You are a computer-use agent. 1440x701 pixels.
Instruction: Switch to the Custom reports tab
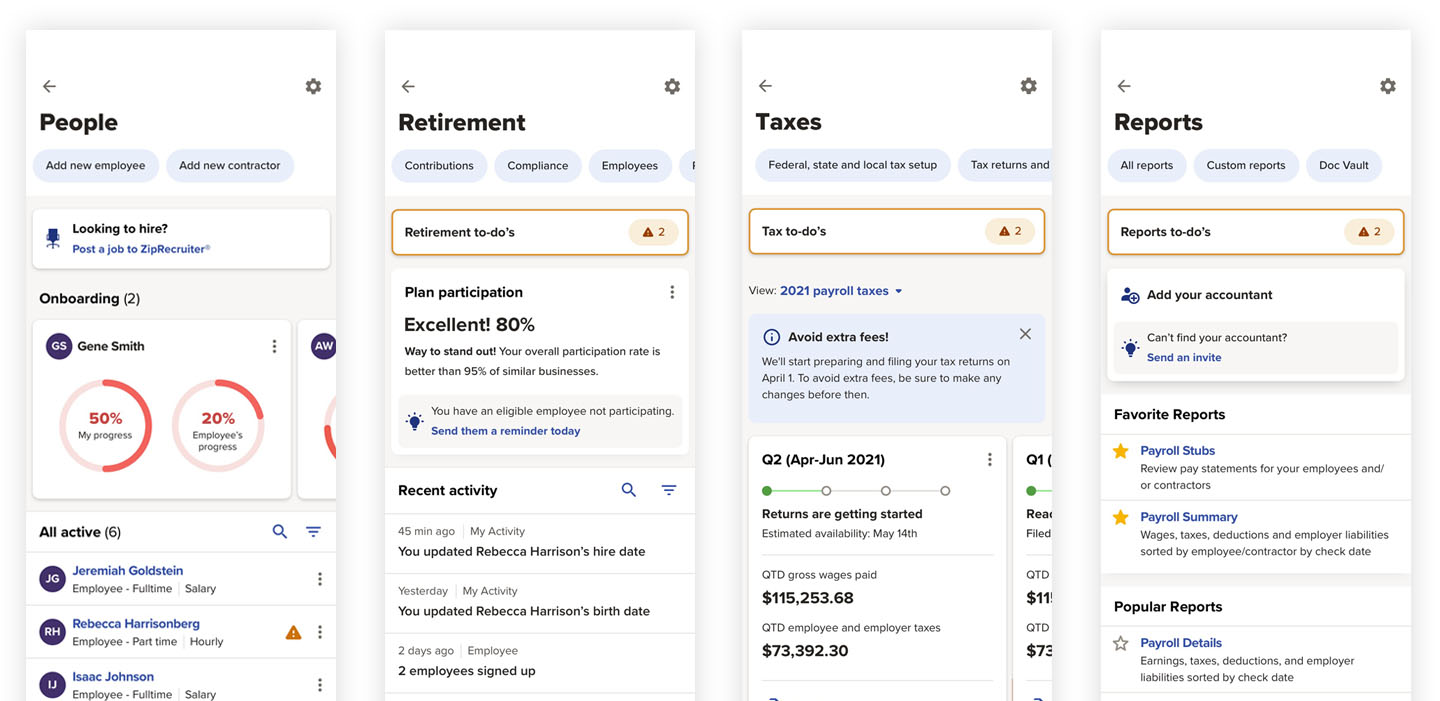pyautogui.click(x=1246, y=166)
